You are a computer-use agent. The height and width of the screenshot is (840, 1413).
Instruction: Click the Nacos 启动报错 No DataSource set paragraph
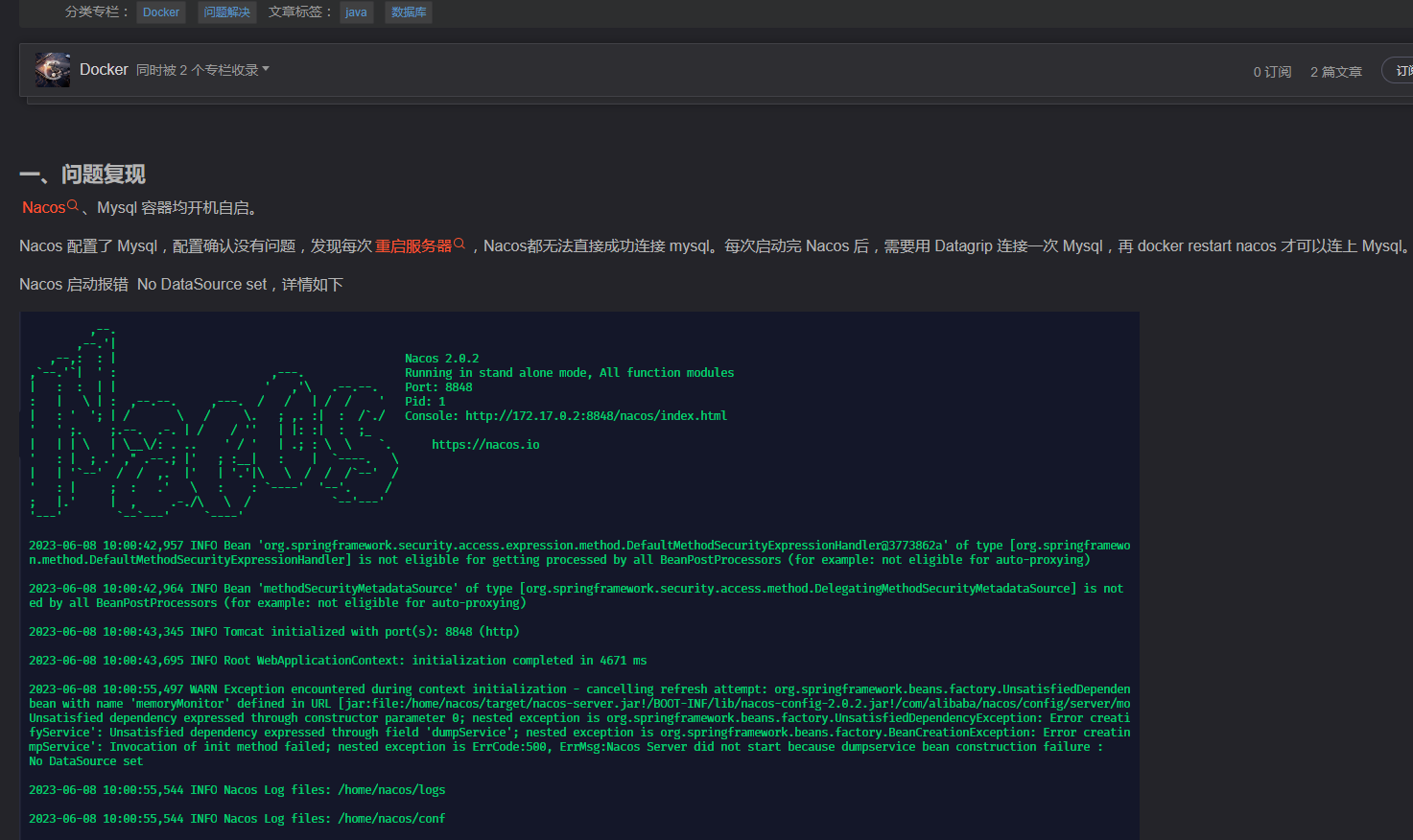pos(181,285)
